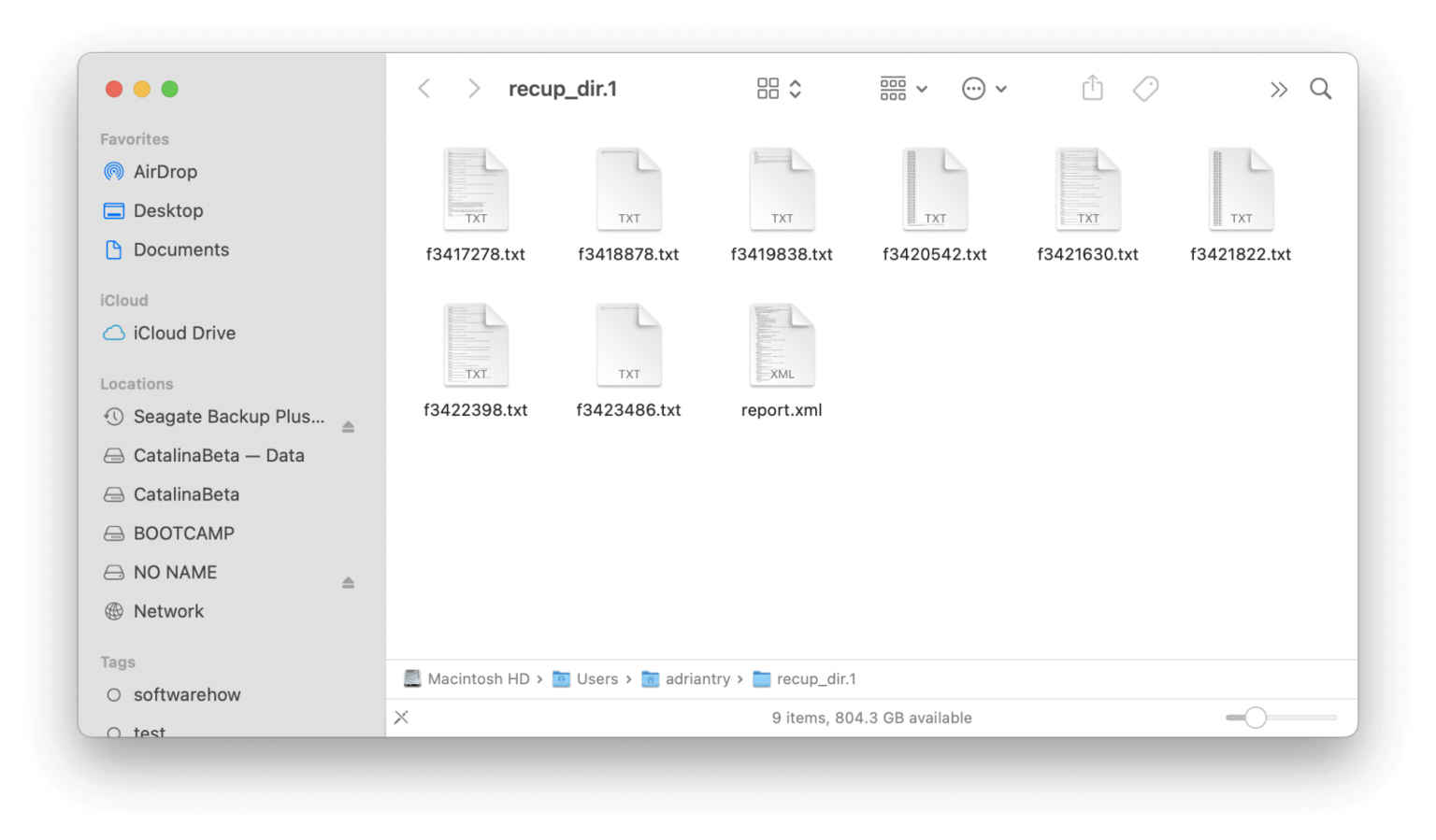Viewport: 1436px width, 840px height.
Task: Eject the NO NAME volume
Action: pos(349,582)
